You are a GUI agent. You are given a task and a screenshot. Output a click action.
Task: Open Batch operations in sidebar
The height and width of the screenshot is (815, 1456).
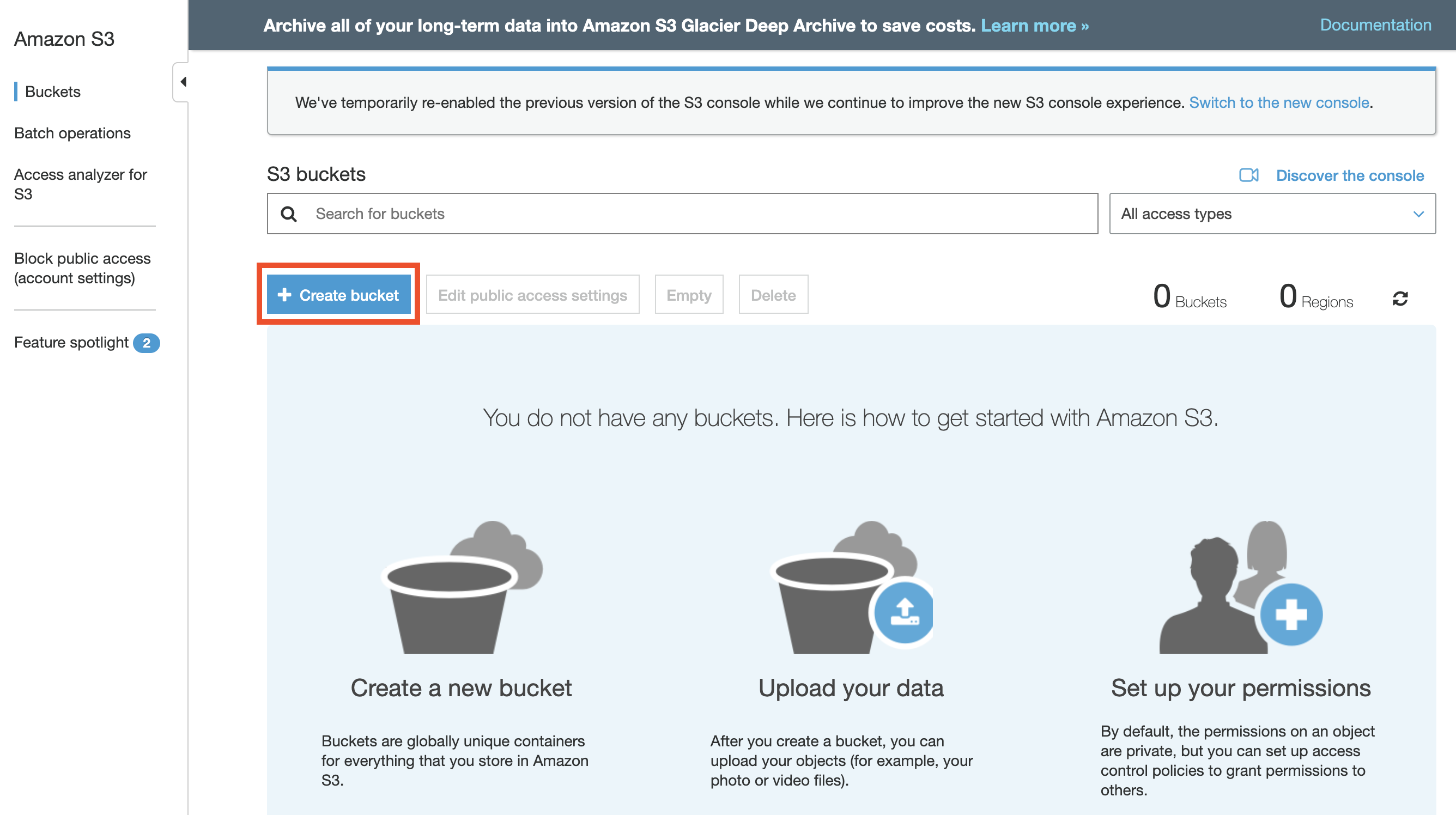pos(72,133)
